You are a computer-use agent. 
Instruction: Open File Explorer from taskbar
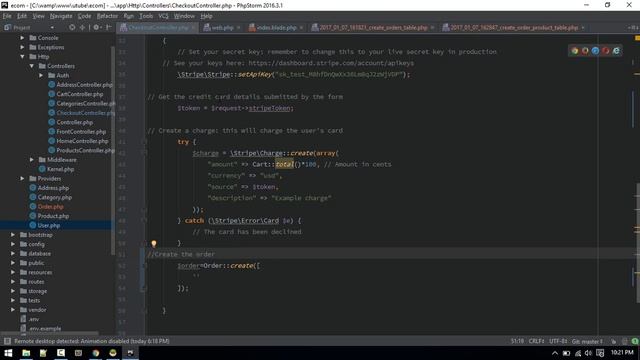(26, 353)
